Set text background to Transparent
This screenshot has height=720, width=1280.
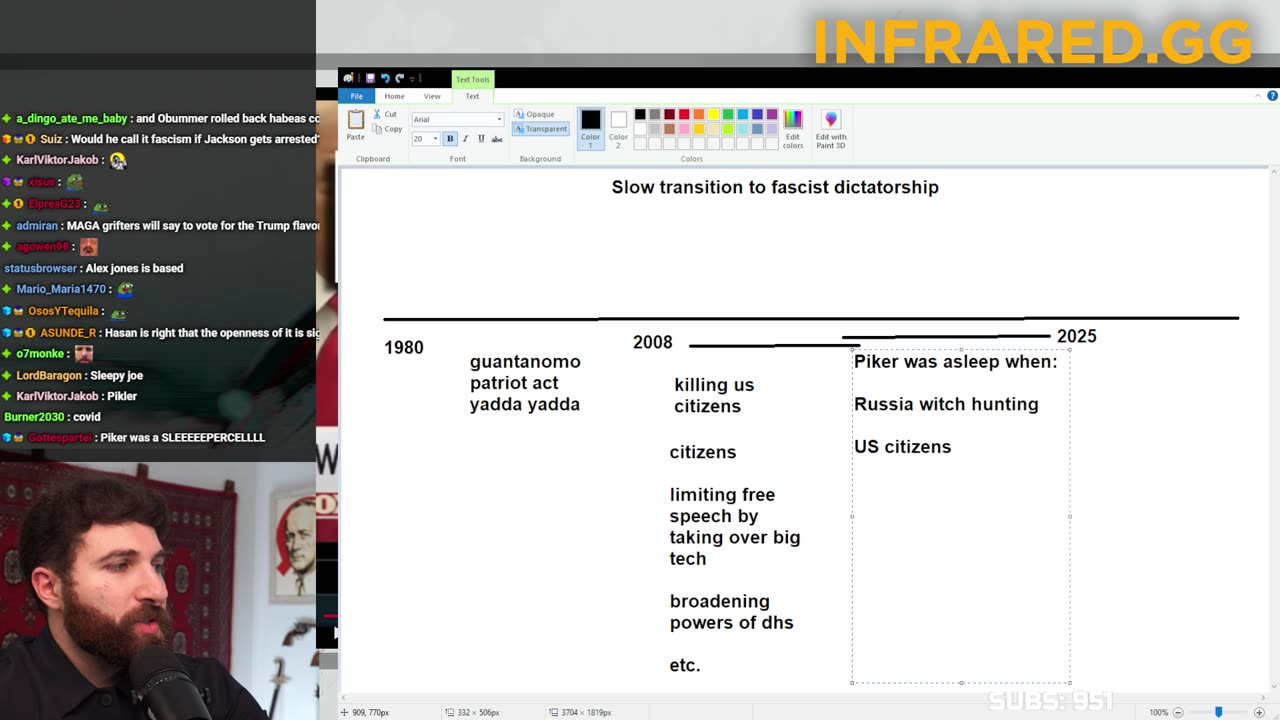click(540, 128)
